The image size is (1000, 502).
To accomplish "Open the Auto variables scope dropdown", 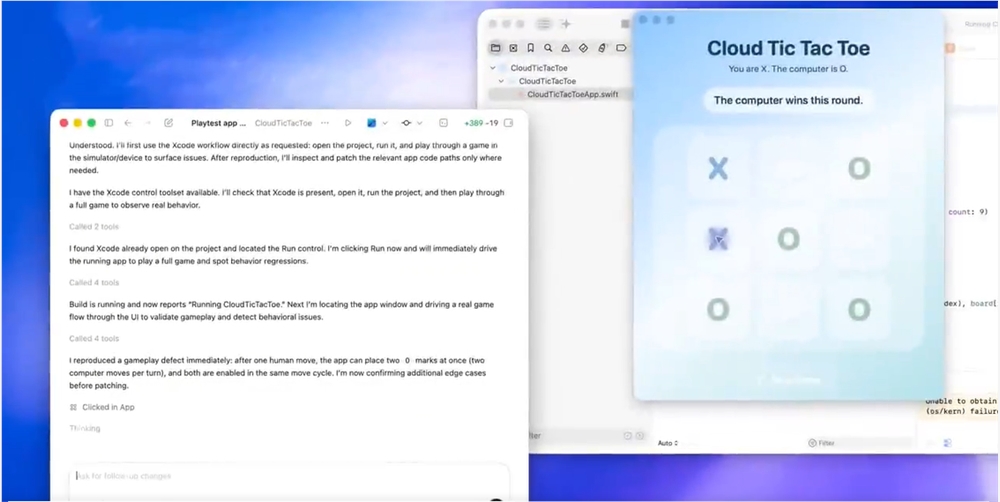I will coord(668,443).
